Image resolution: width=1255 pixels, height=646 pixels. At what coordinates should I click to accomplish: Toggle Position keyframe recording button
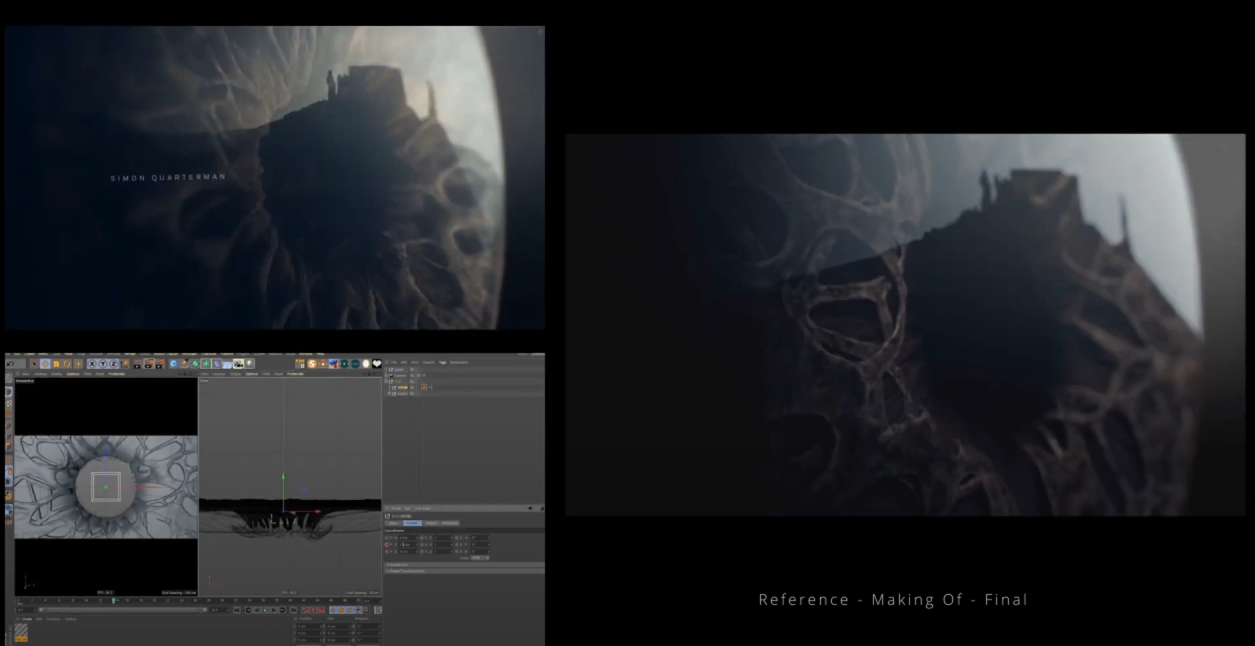tap(333, 610)
